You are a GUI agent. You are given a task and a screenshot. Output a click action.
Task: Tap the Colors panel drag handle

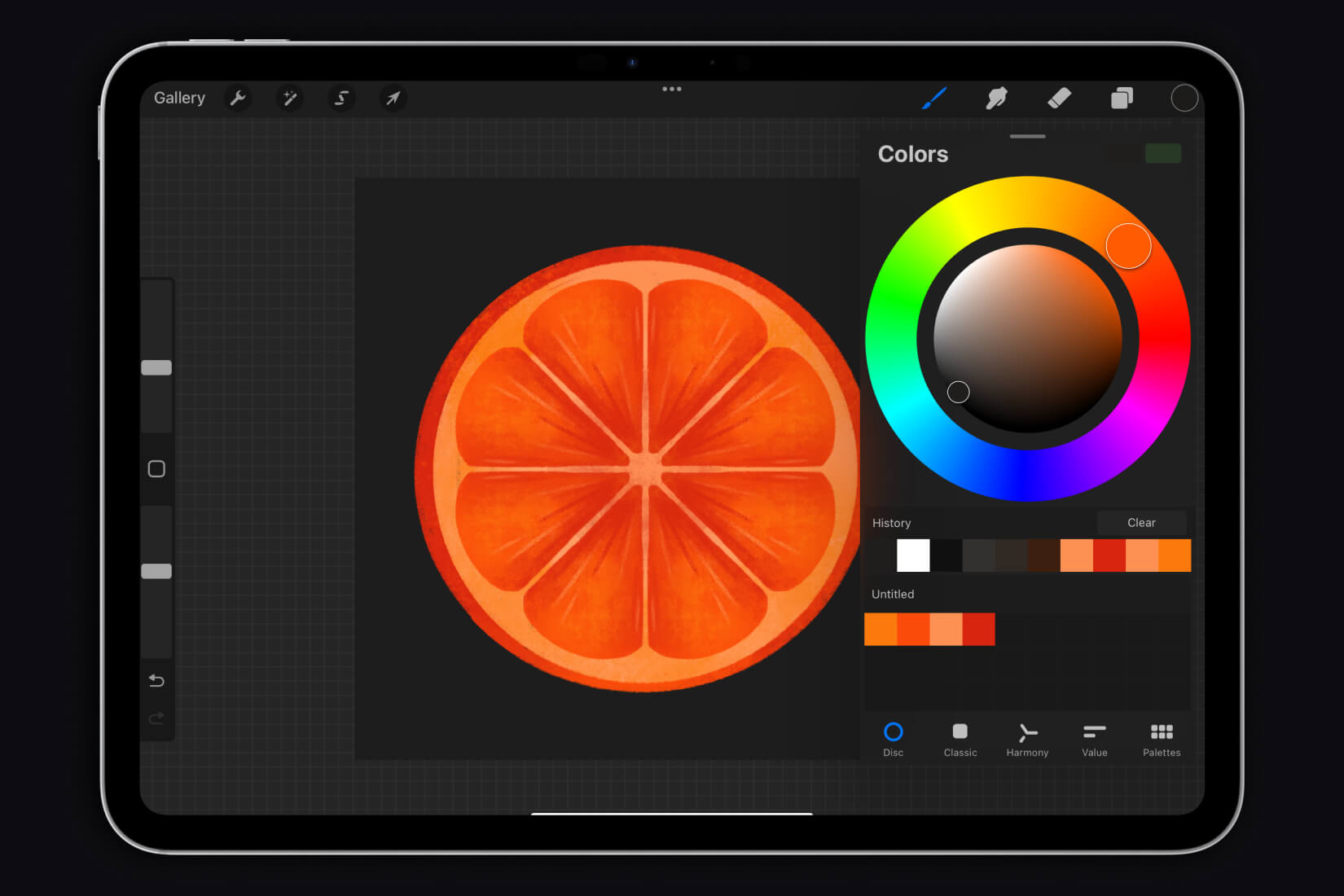pos(1027,136)
